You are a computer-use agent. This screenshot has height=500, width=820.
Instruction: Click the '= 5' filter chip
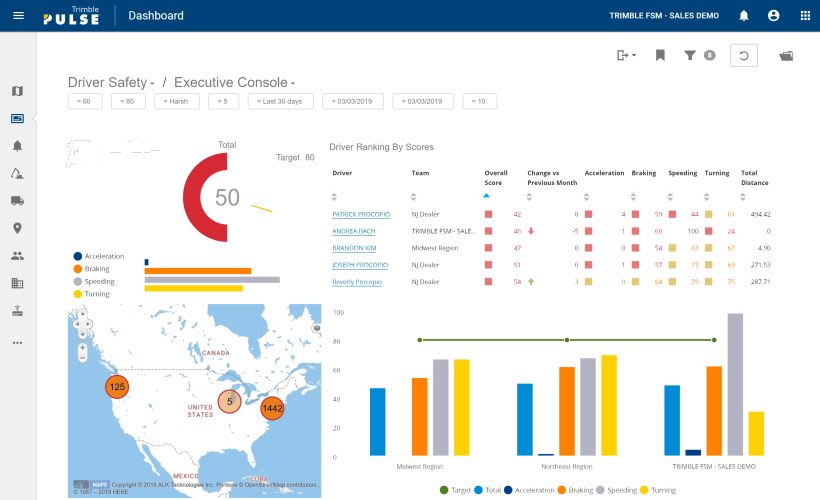223,101
